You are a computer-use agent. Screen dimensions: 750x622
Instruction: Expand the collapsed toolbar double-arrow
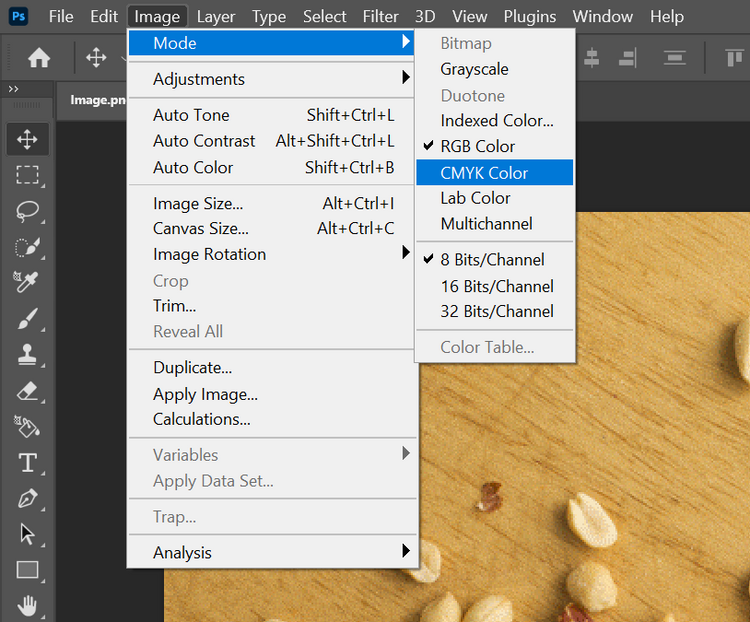[13, 89]
